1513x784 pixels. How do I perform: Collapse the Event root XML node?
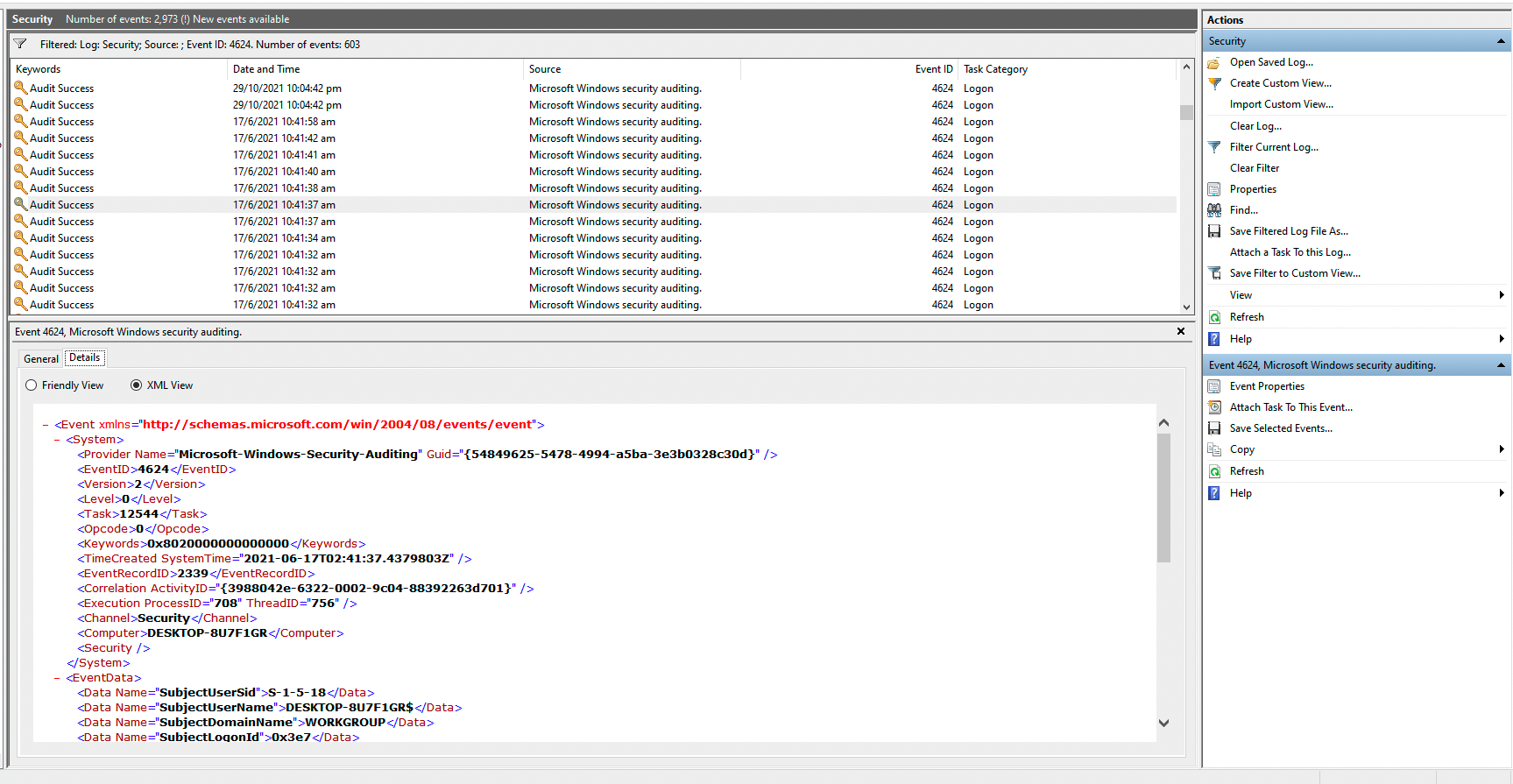pyautogui.click(x=46, y=425)
